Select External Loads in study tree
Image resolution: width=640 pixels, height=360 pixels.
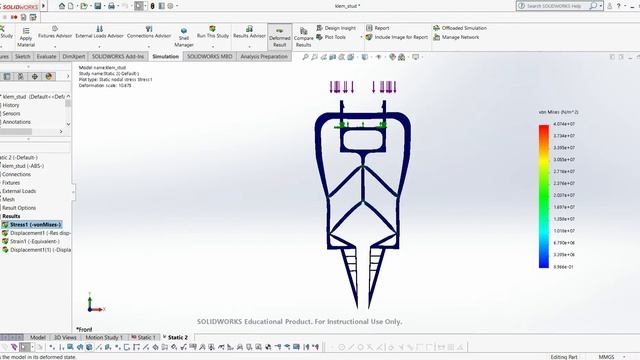point(19,191)
